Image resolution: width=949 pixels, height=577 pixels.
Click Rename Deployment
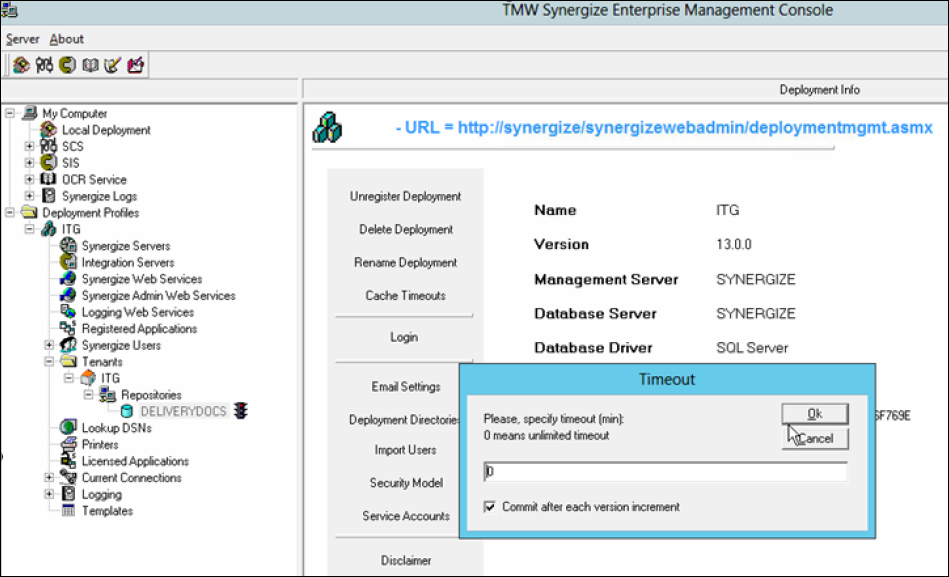coord(406,262)
